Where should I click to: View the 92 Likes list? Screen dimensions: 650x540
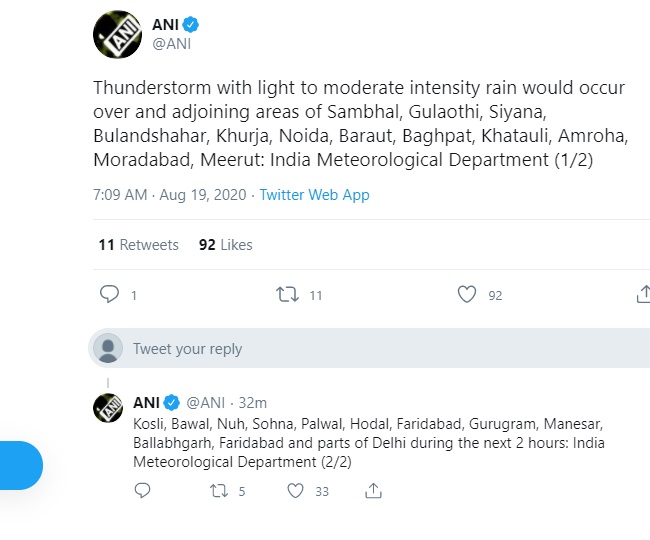226,245
